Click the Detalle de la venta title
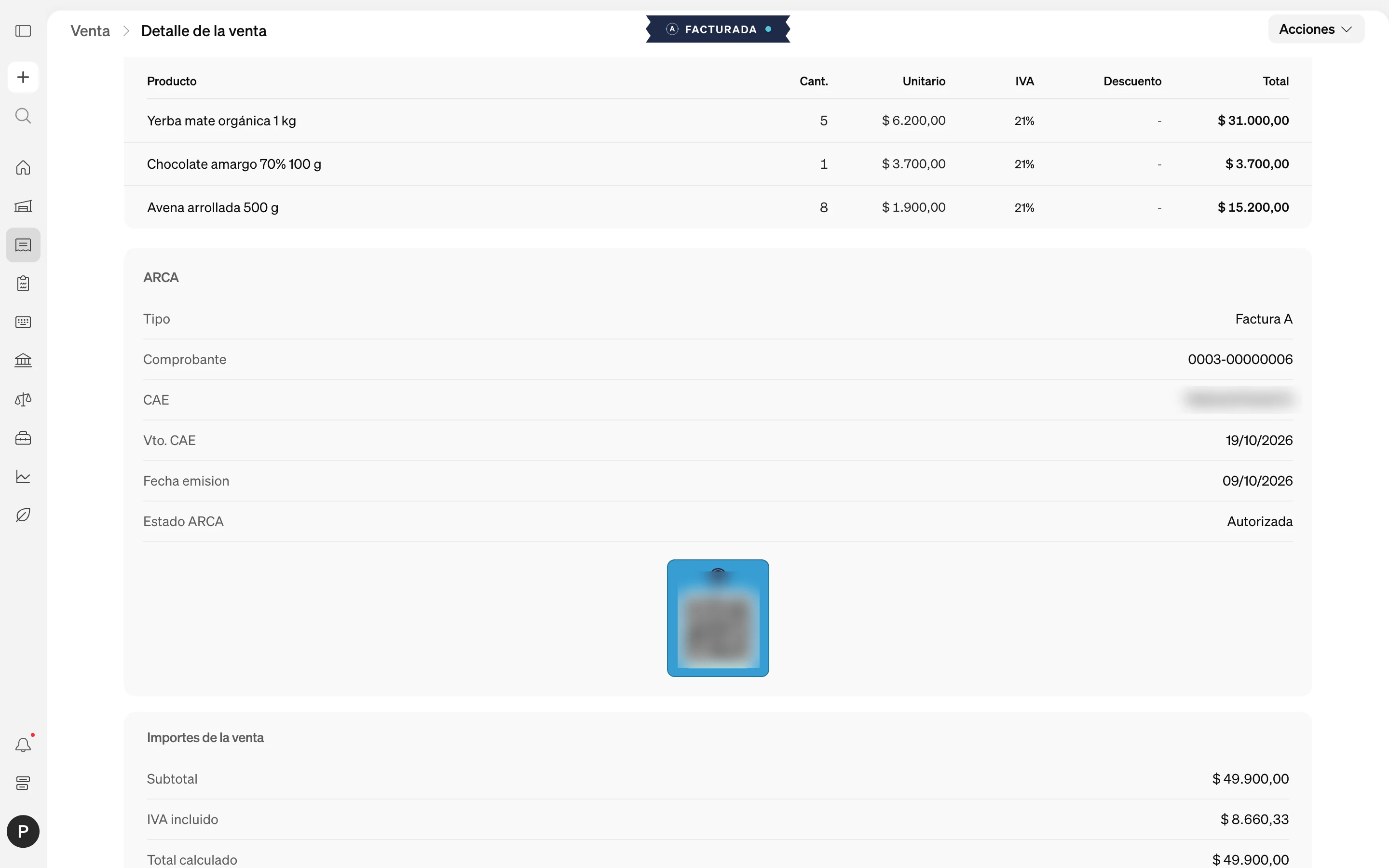 click(204, 31)
